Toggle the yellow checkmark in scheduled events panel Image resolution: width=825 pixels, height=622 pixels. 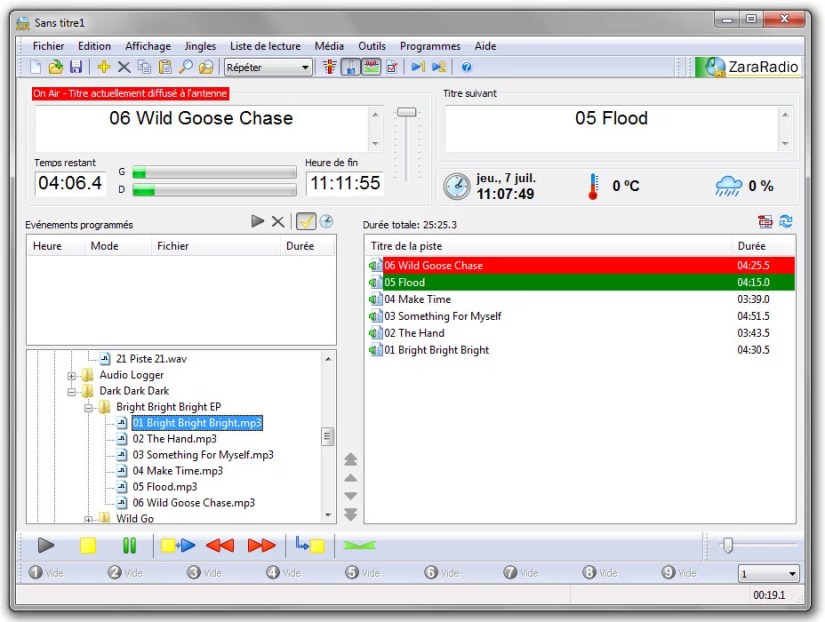coord(306,220)
